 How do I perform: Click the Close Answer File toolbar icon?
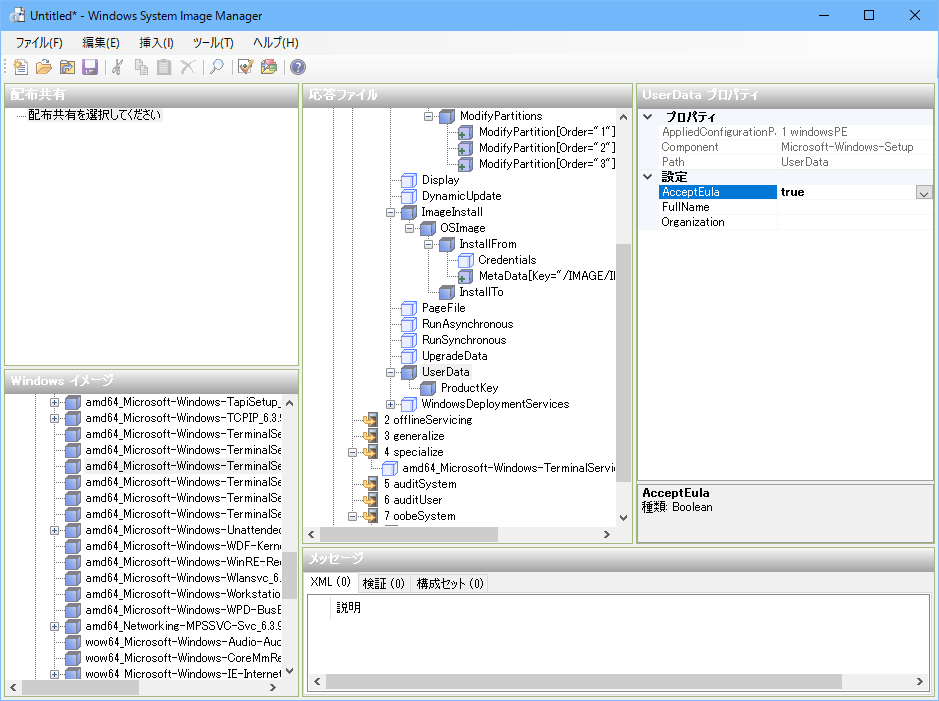click(67, 67)
